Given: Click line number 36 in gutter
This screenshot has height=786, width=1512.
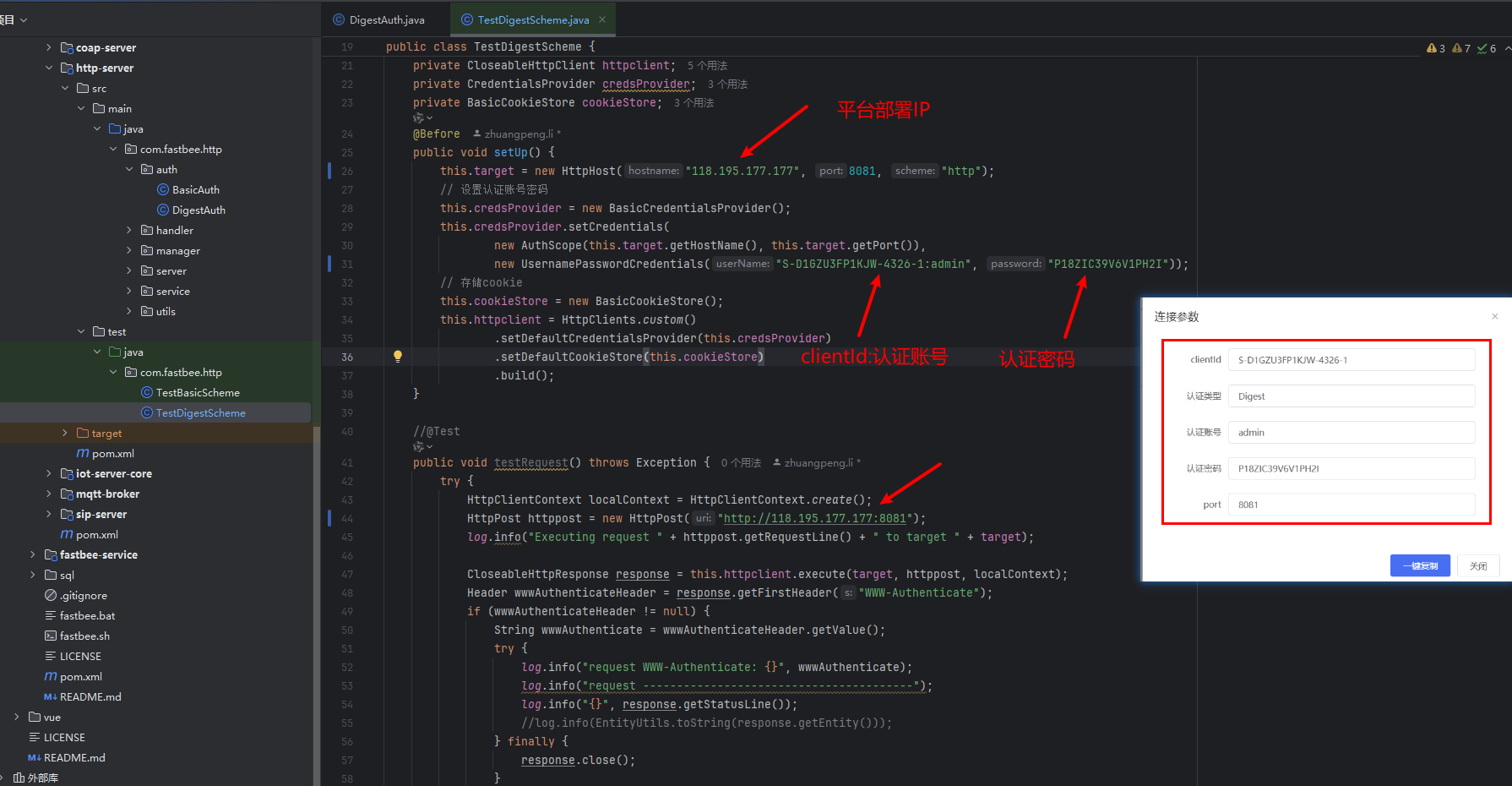Looking at the screenshot, I should tap(347, 358).
